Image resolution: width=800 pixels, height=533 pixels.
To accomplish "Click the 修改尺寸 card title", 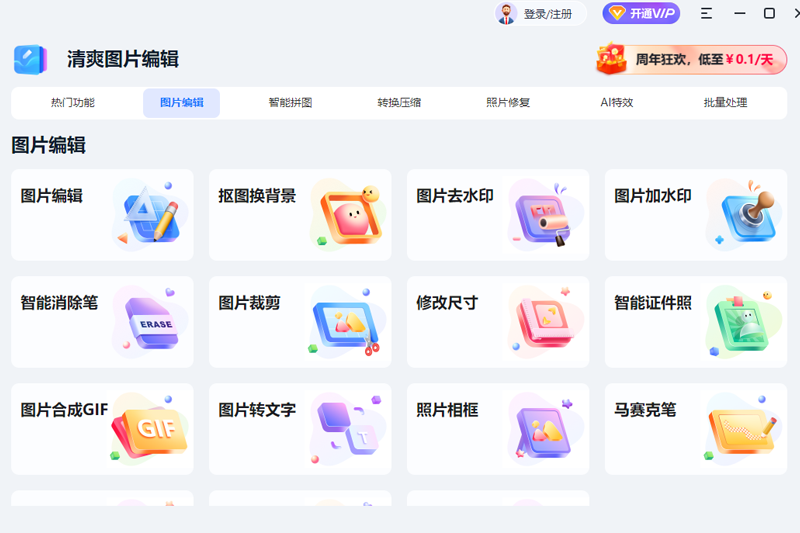I will (x=447, y=303).
